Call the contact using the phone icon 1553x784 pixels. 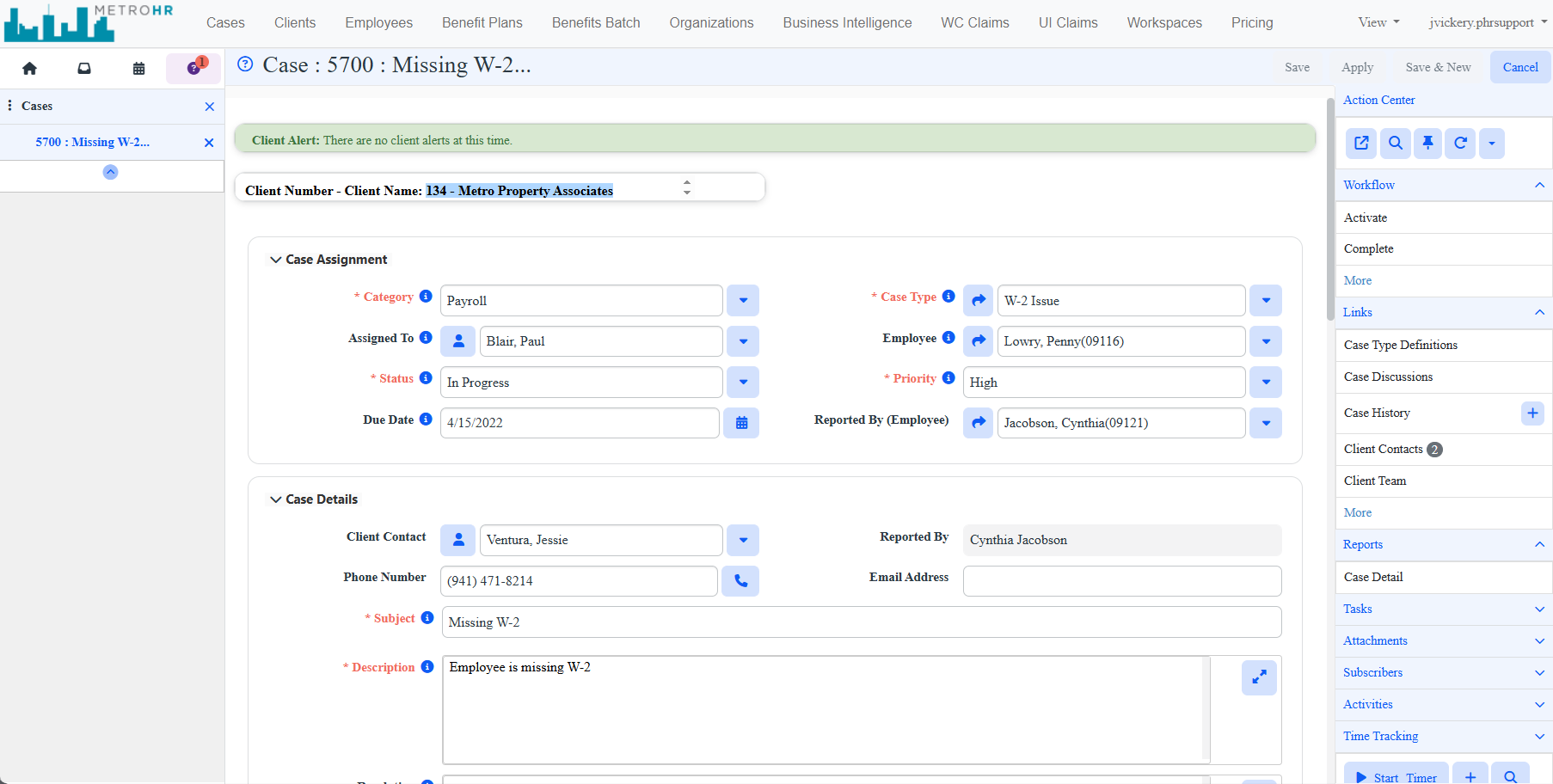click(740, 581)
